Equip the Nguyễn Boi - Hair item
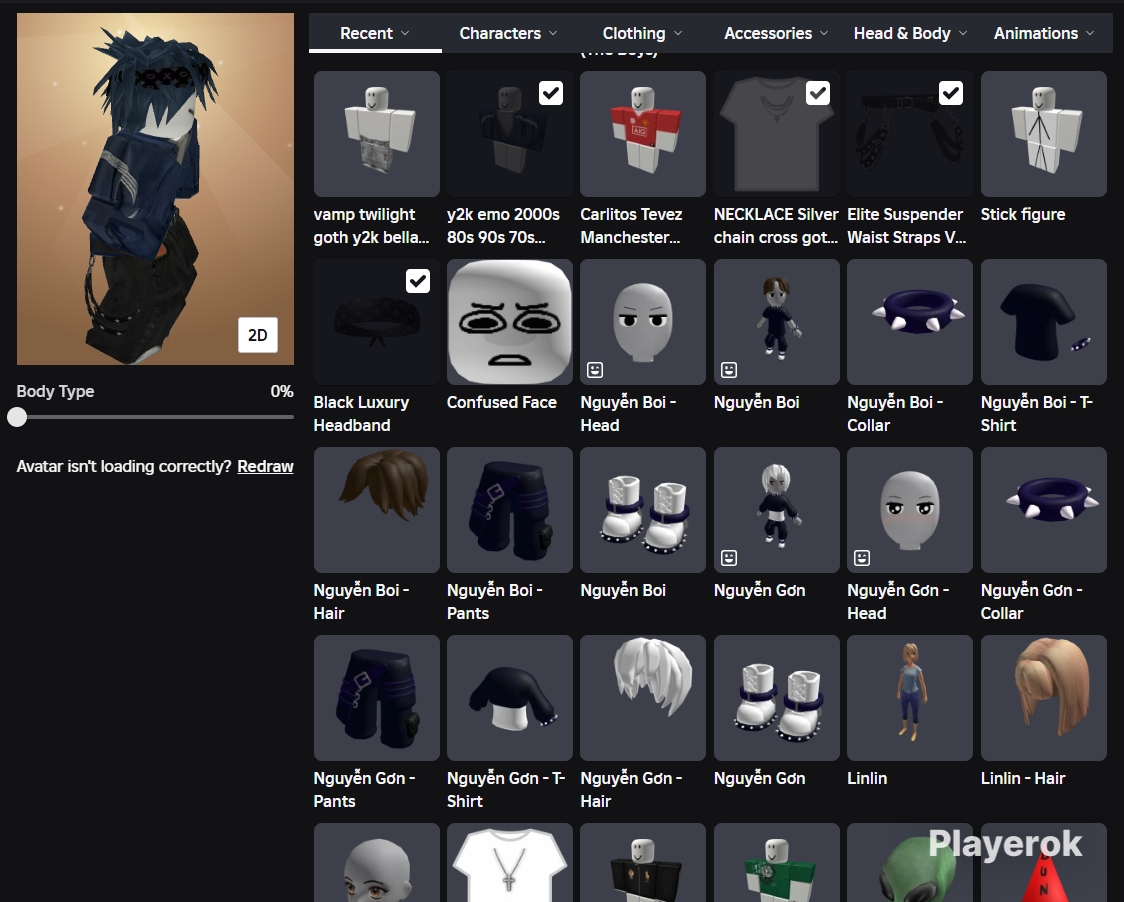The width and height of the screenshot is (1124, 902). pyautogui.click(x=376, y=510)
